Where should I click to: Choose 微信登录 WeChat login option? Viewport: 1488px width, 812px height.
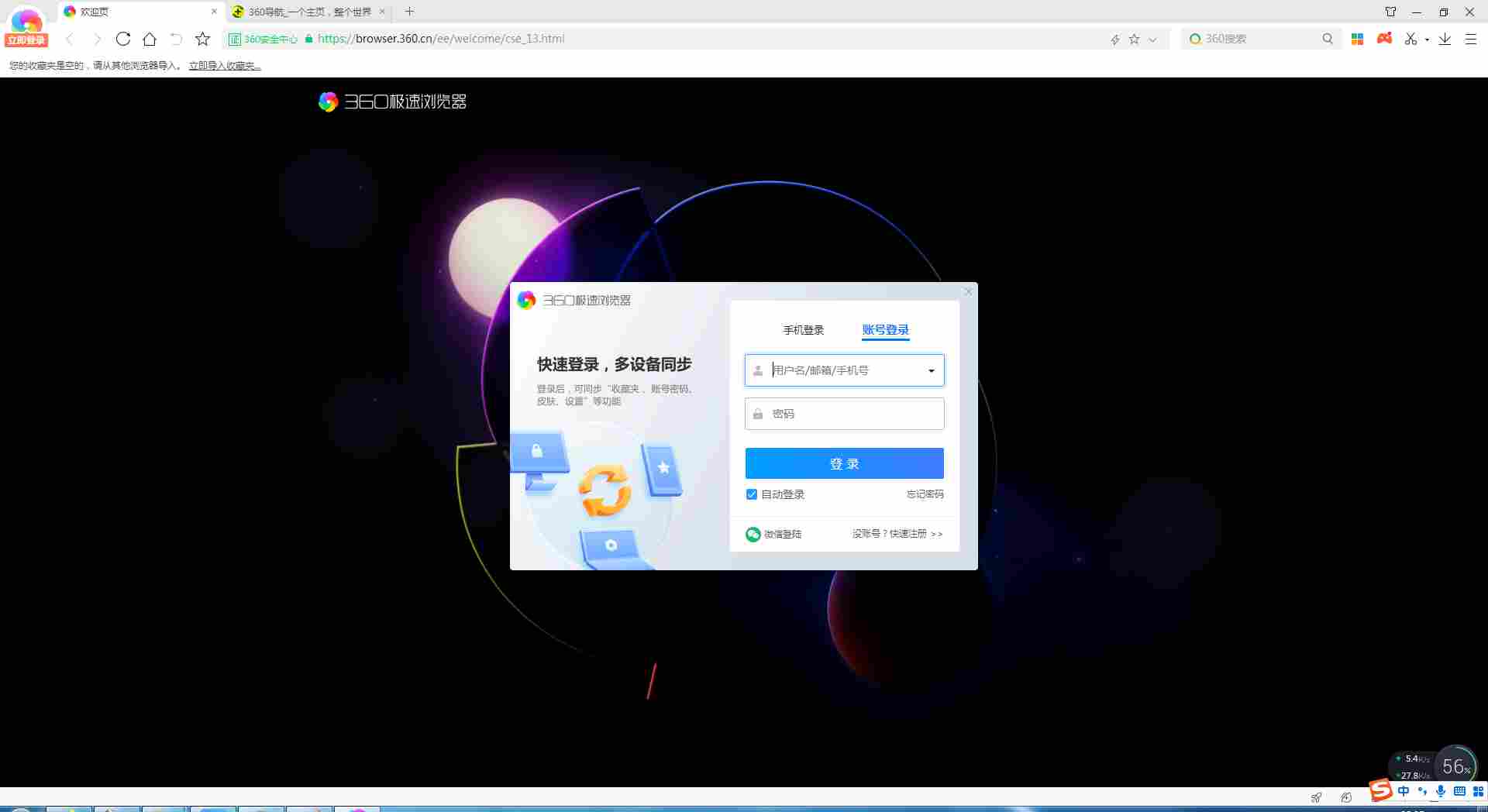pyautogui.click(x=773, y=534)
